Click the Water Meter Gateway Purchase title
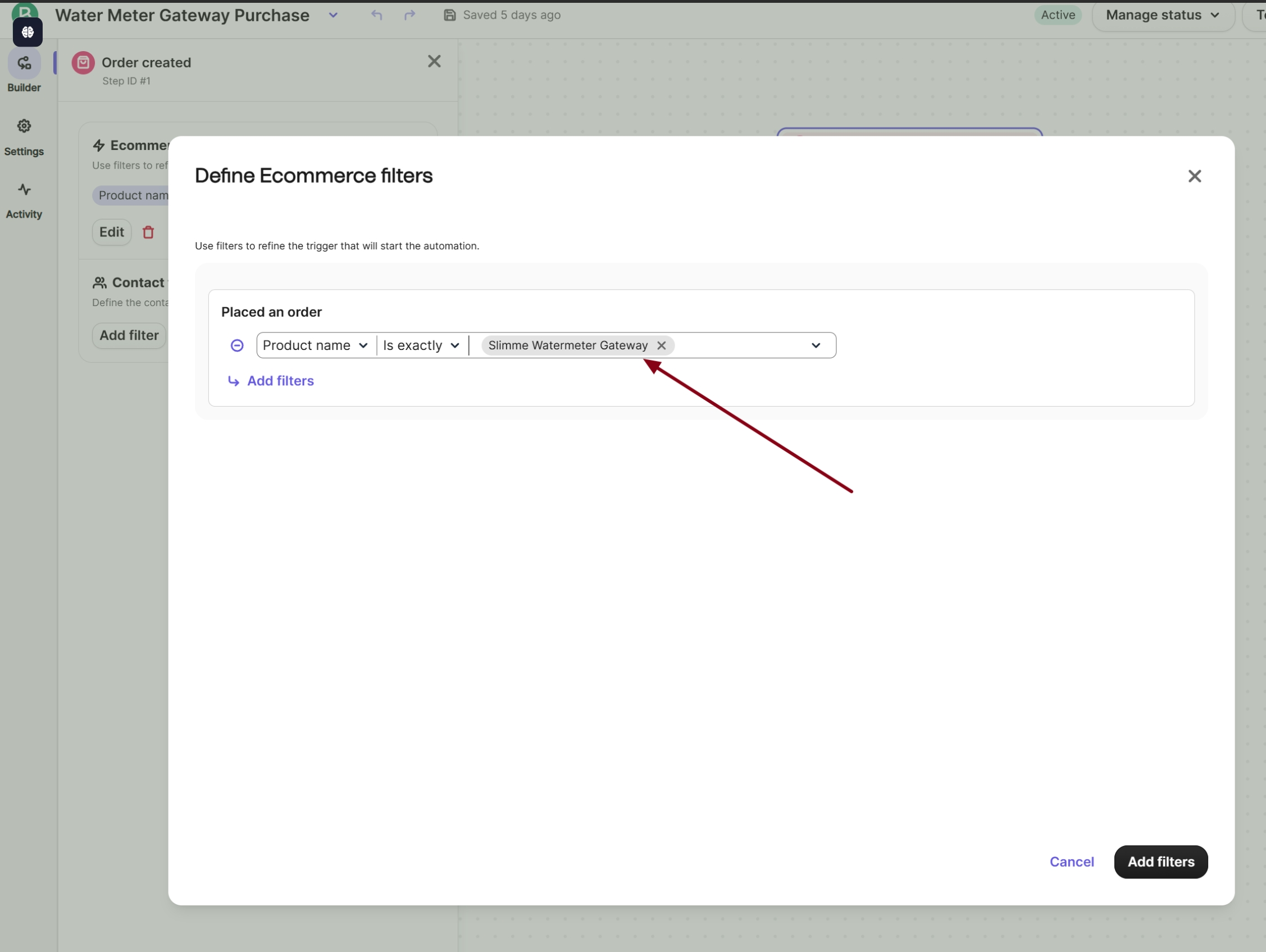This screenshot has width=1266, height=952. tap(182, 16)
